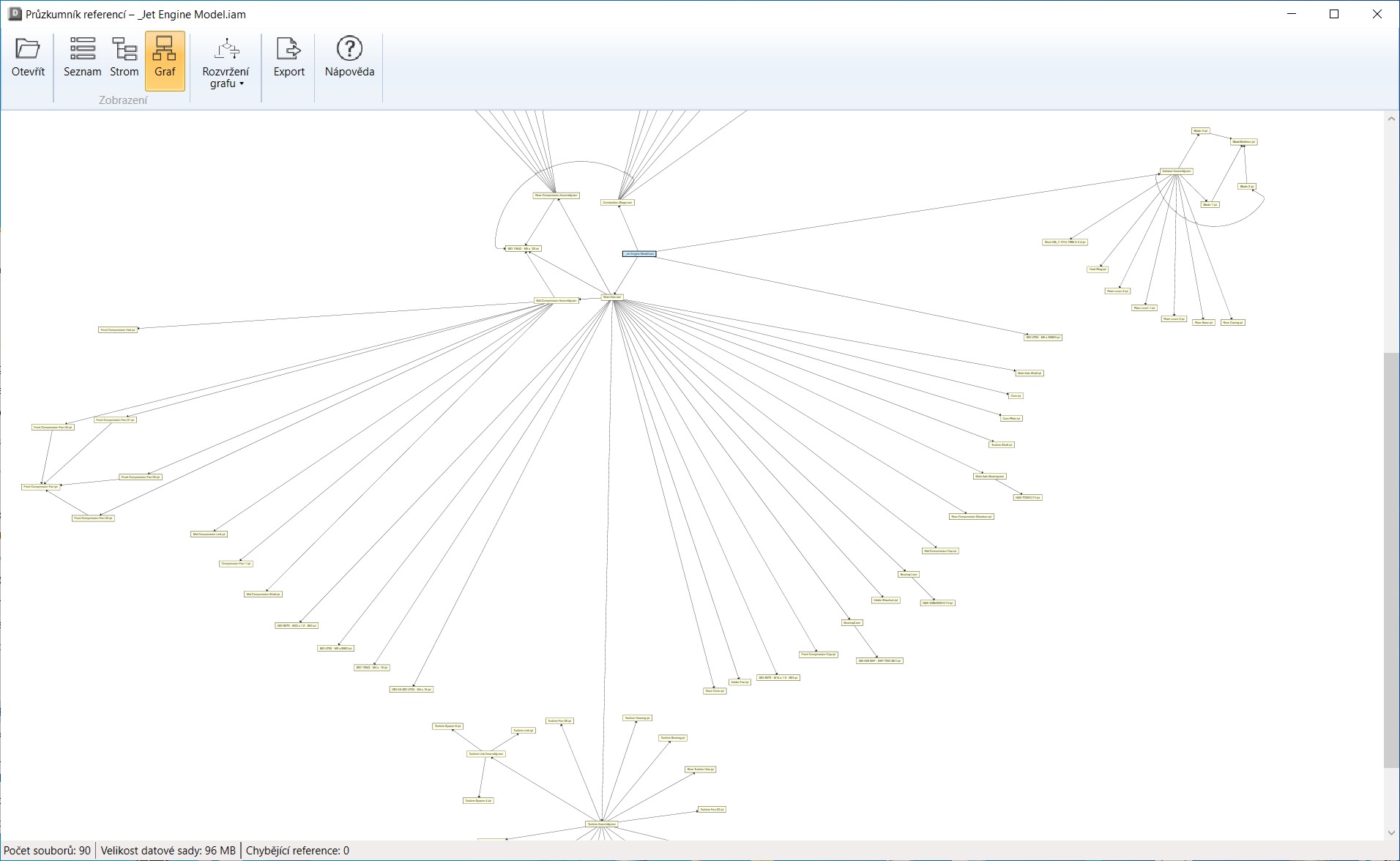Click the vertical scrollbar up arrow
Screen dimensions: 1400x861
pyautogui.click(x=1391, y=118)
